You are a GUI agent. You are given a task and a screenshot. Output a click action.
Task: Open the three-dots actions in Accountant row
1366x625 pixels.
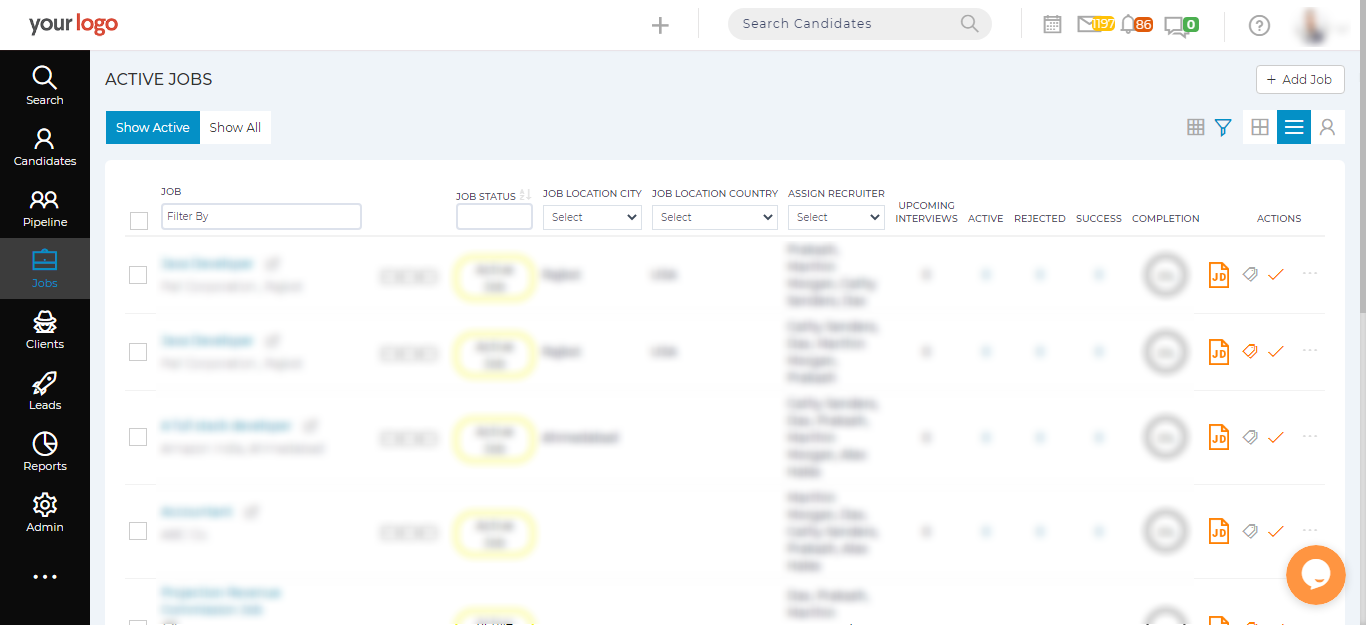click(1310, 530)
